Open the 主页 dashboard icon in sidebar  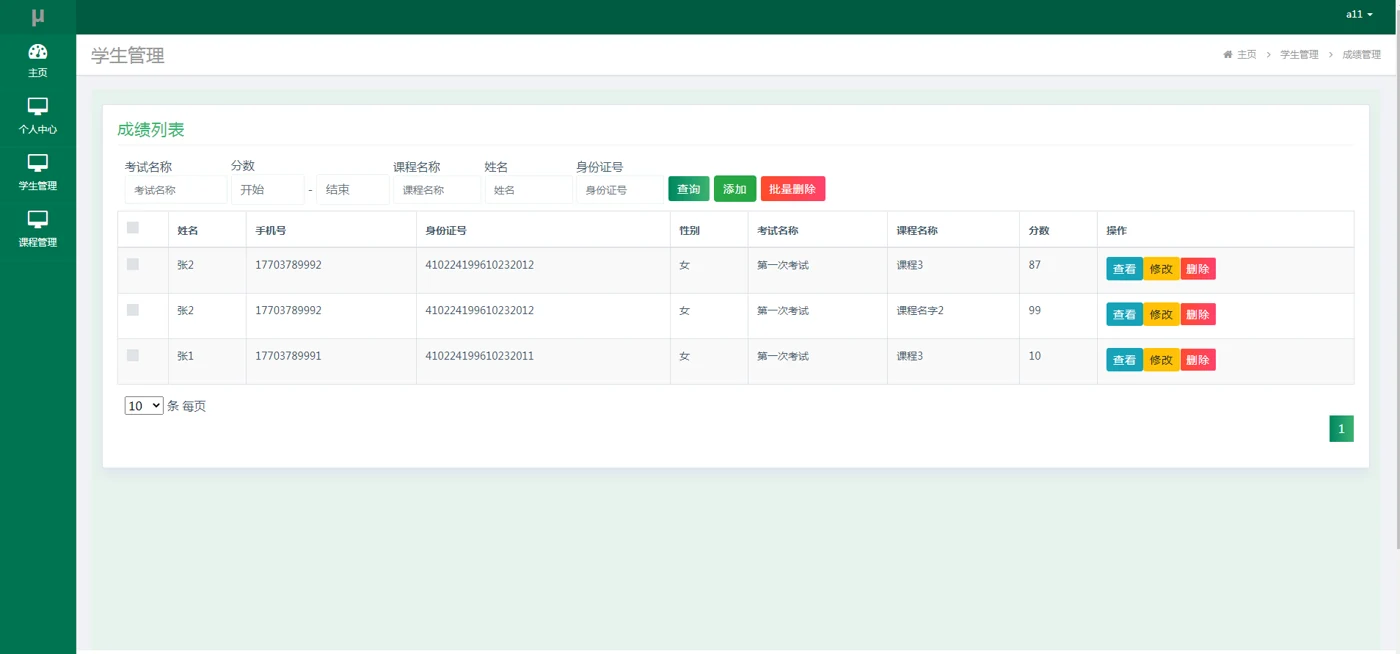38,52
